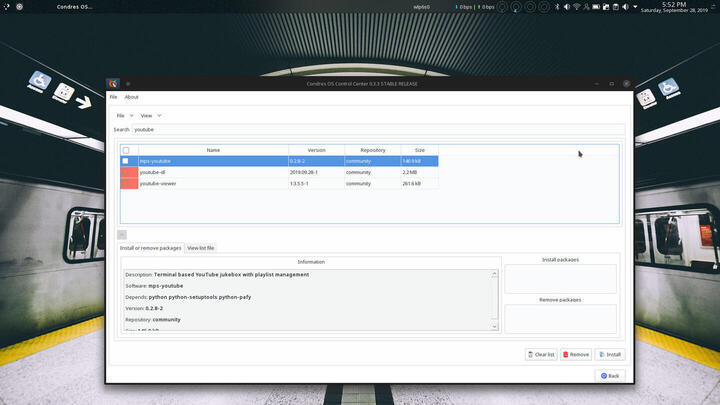The image size is (720, 405).
Task: Click the Condres Control Center app icon in title bar
Action: 113,84
